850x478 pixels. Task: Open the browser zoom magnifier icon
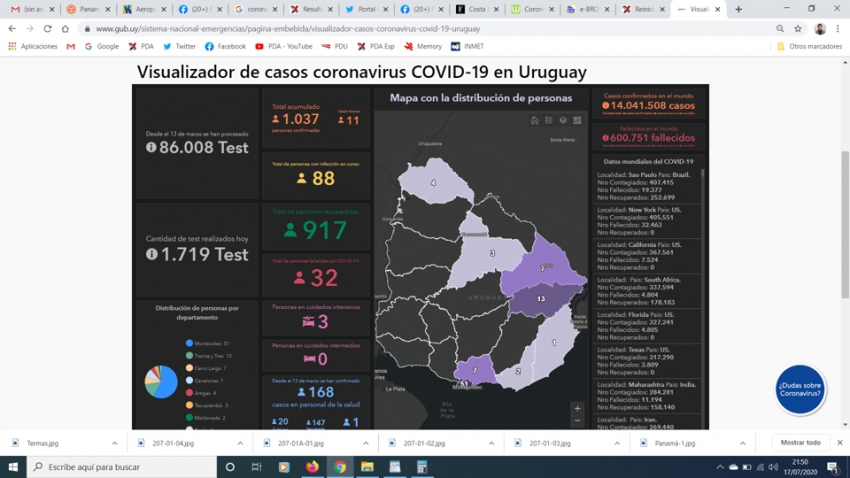click(780, 29)
